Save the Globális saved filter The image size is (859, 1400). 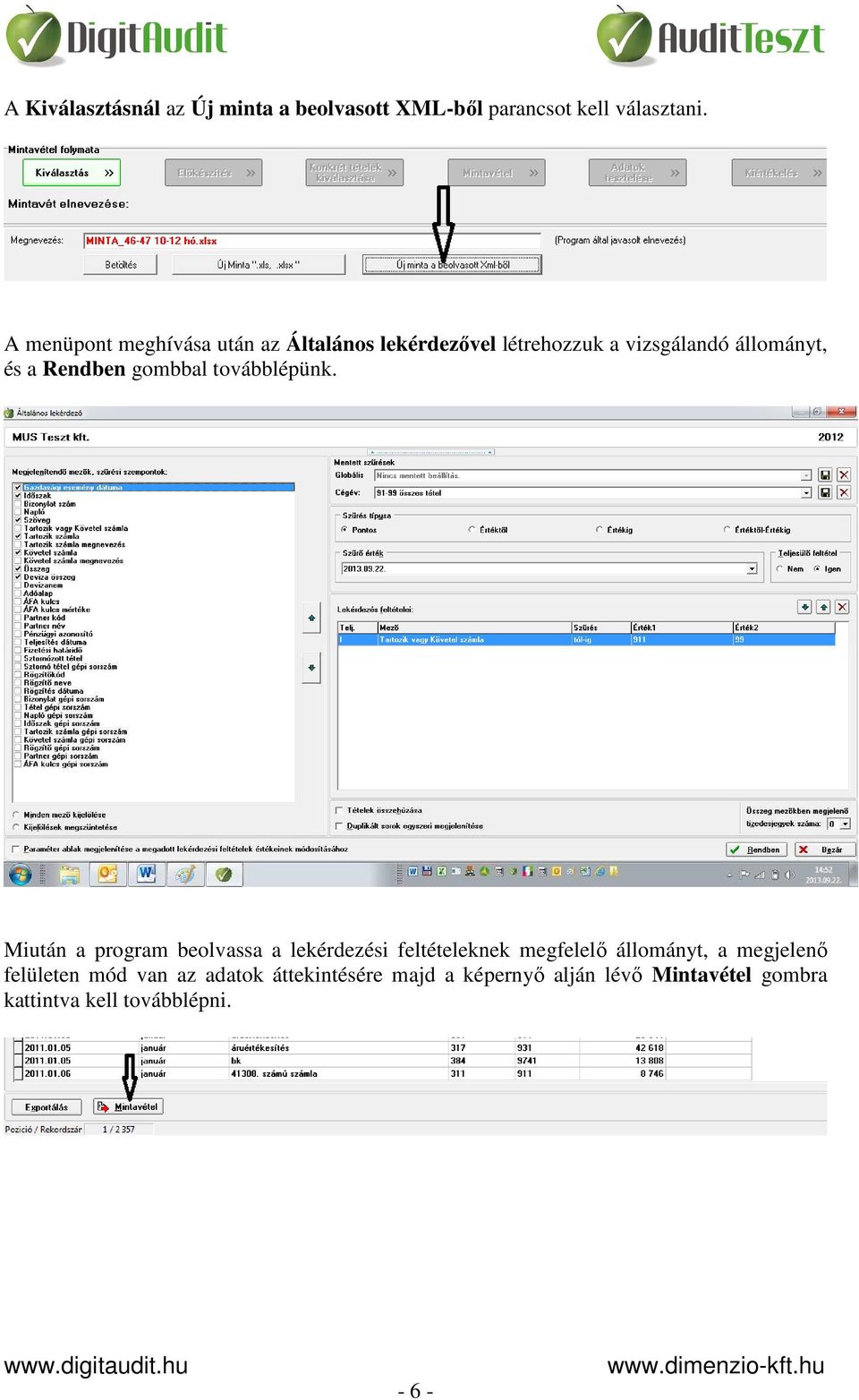pos(825,475)
